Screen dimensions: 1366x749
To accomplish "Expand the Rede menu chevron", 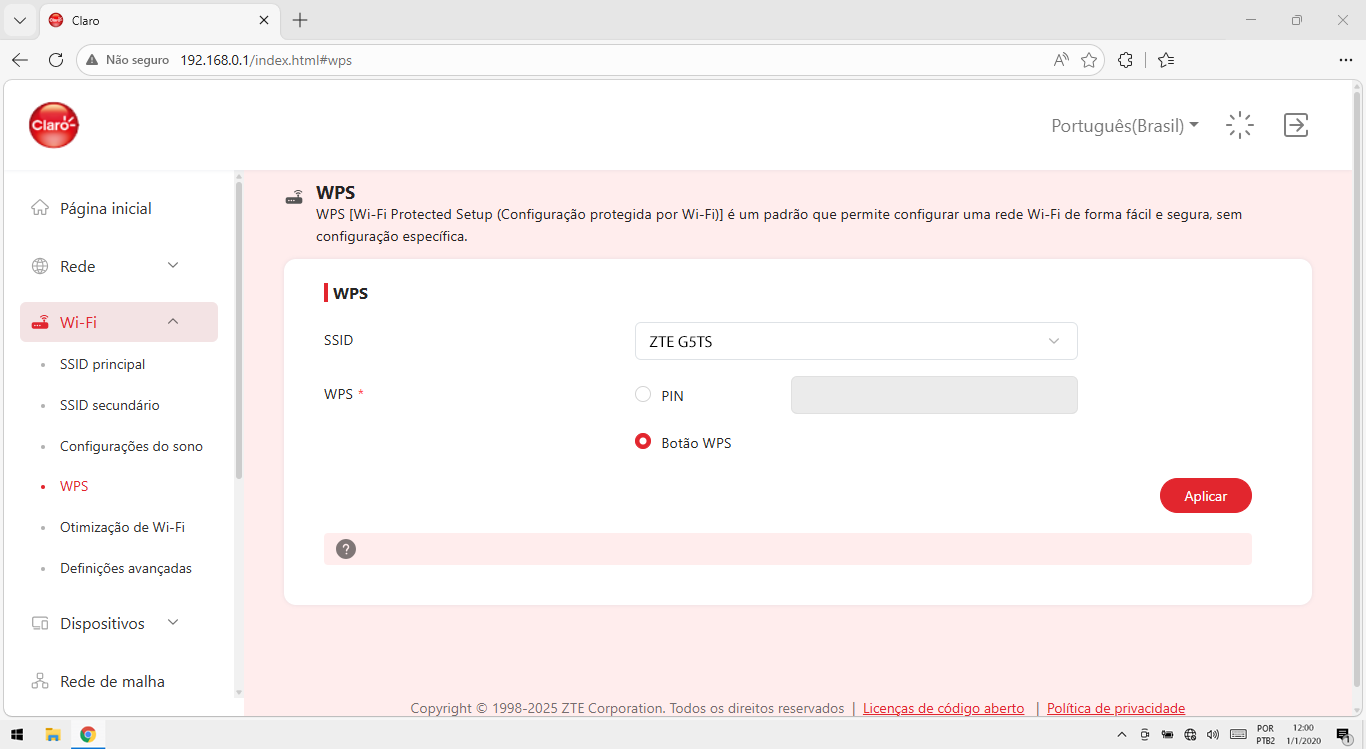I will point(173,265).
